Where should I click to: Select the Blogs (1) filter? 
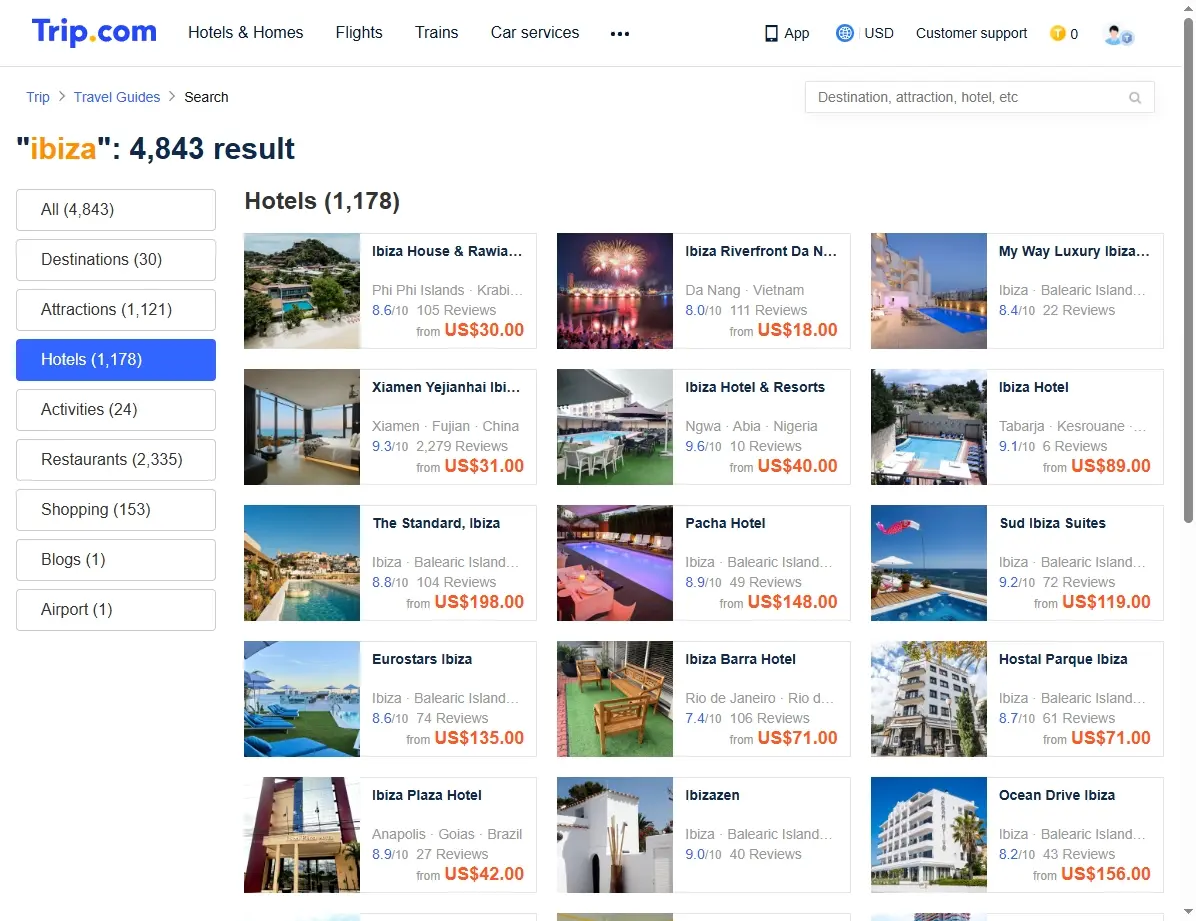coord(116,560)
